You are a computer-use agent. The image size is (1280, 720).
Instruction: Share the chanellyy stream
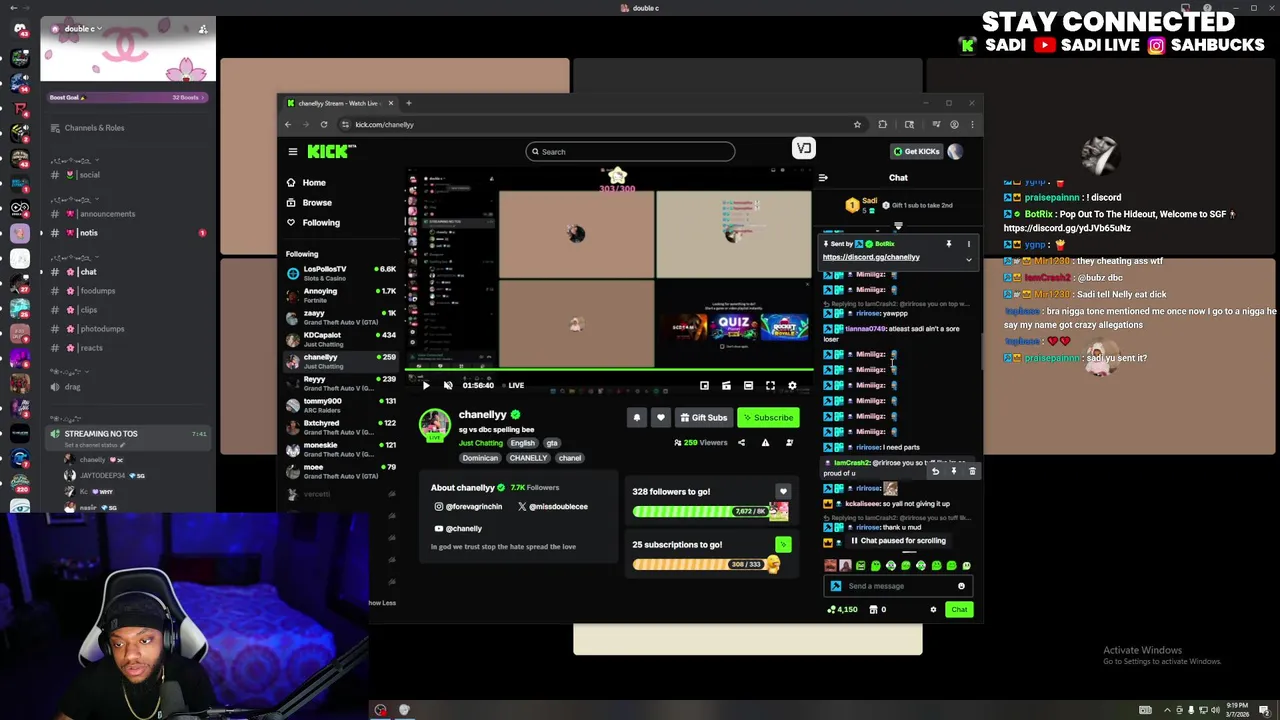pyautogui.click(x=741, y=443)
